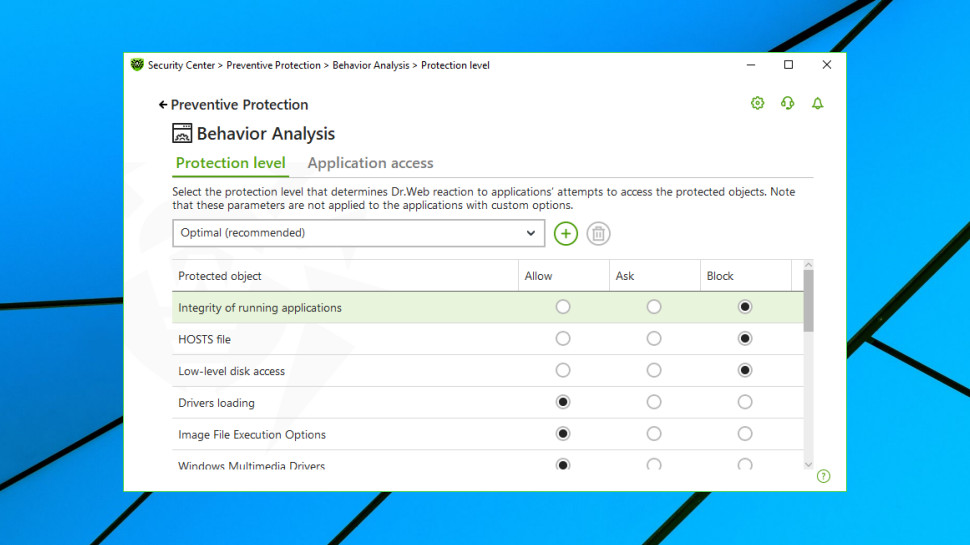This screenshot has width=970, height=545.
Task: Set HOSTS file to Block
Action: (x=745, y=338)
